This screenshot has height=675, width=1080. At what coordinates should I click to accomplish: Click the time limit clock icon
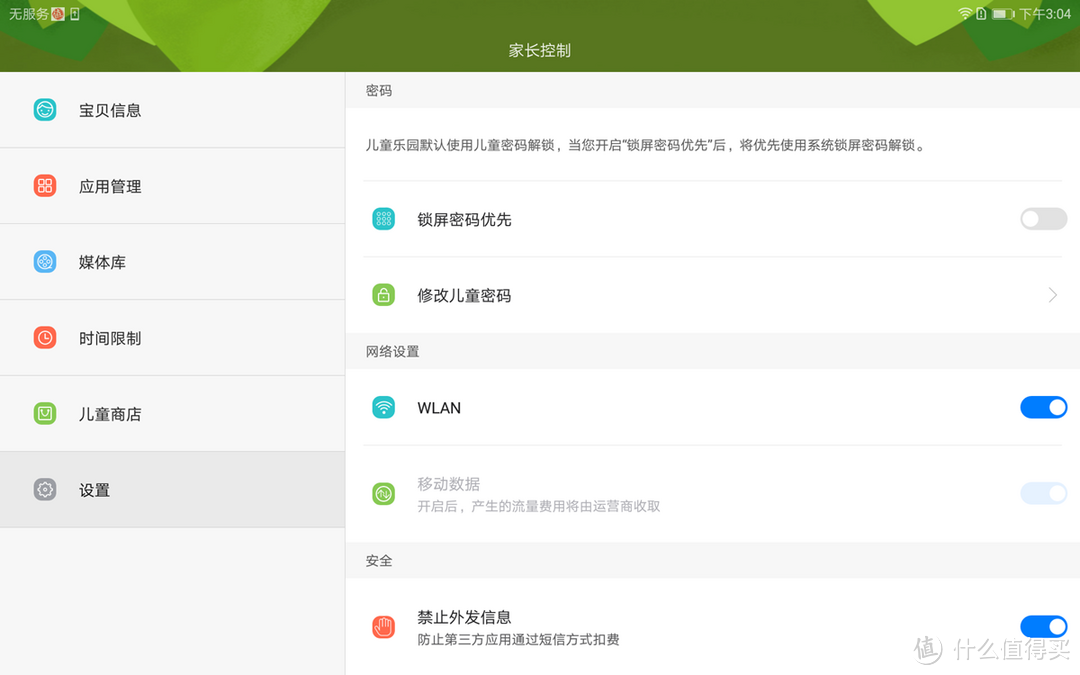(x=45, y=338)
